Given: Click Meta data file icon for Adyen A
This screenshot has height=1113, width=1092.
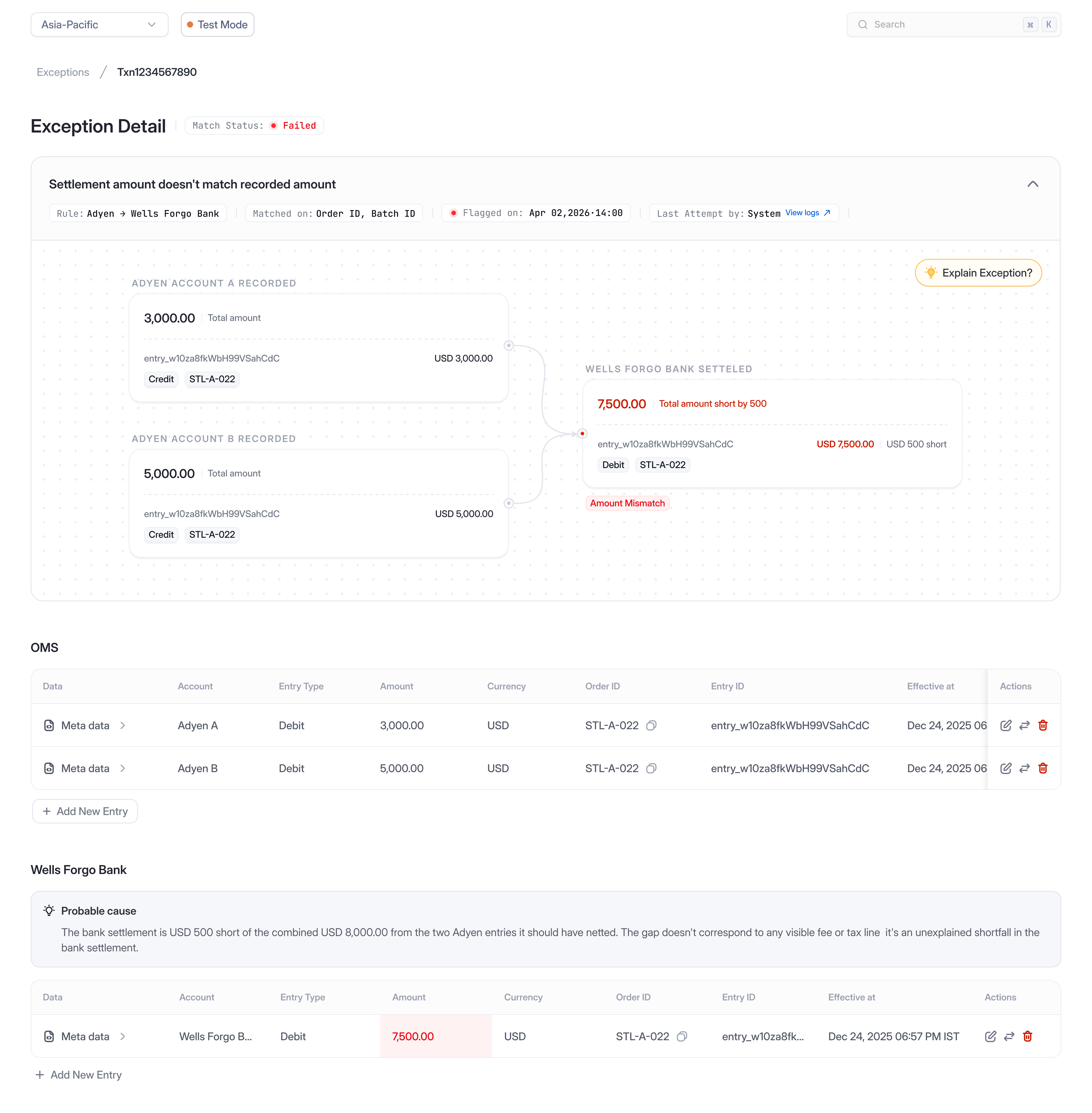Looking at the screenshot, I should (x=49, y=725).
